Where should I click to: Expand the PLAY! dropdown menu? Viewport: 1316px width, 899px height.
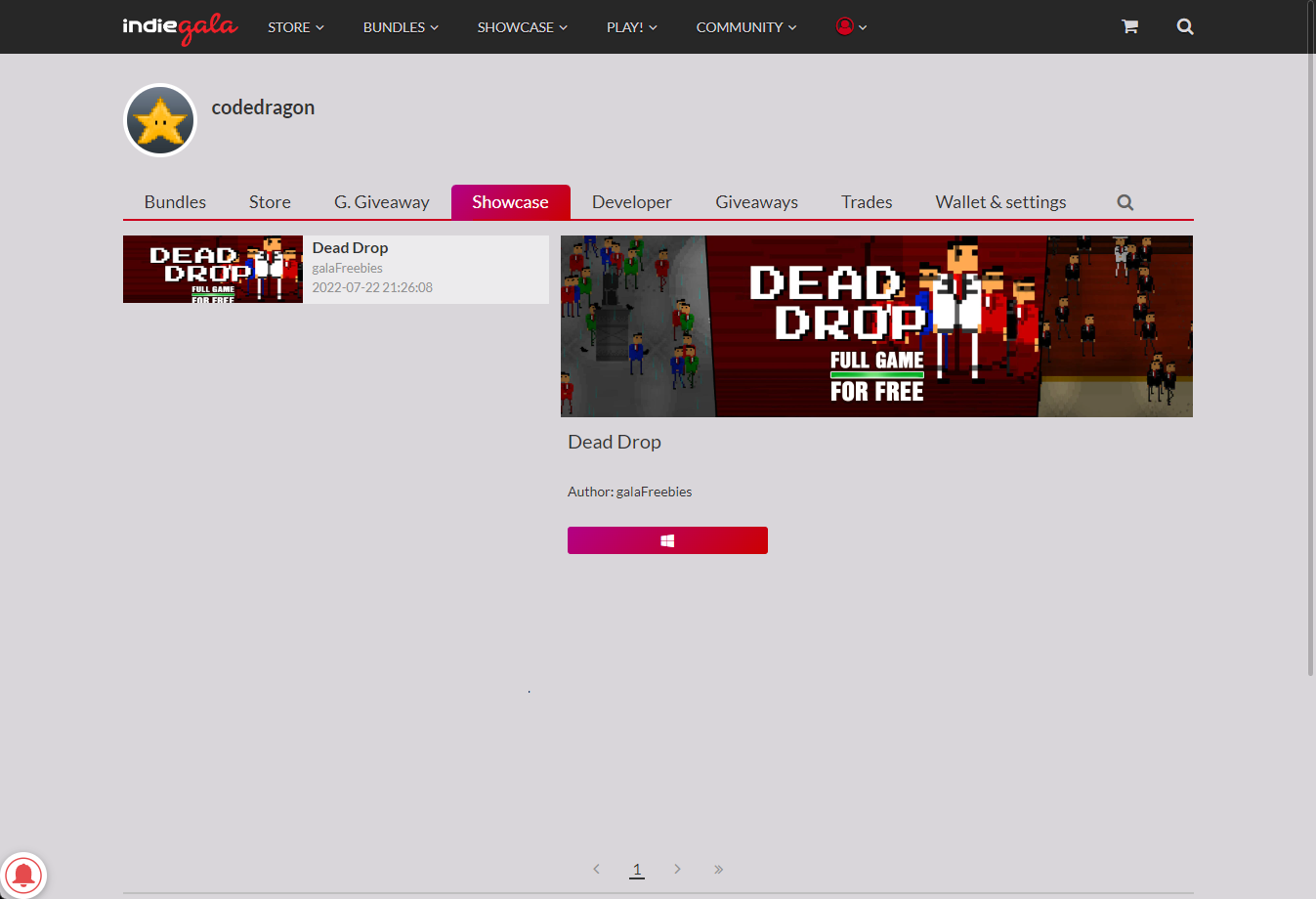pos(632,27)
